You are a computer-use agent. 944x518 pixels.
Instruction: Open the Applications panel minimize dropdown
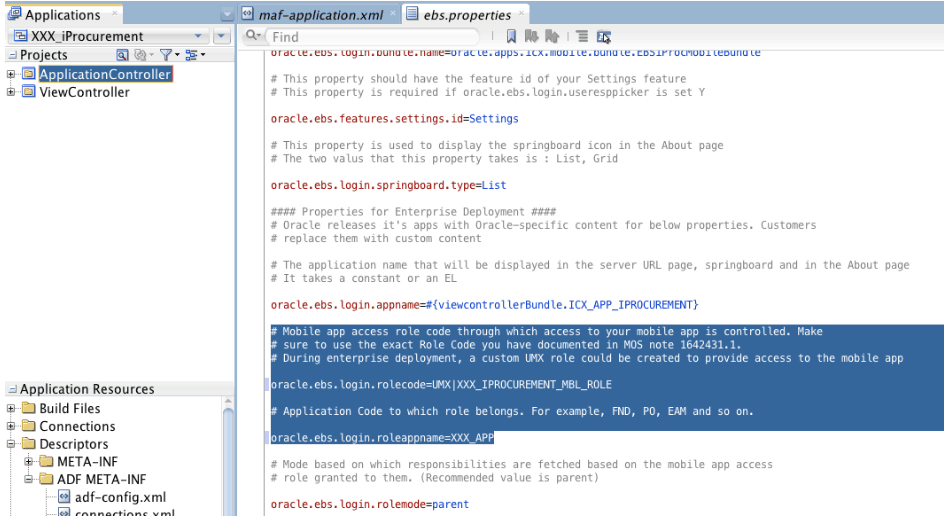[227, 14]
